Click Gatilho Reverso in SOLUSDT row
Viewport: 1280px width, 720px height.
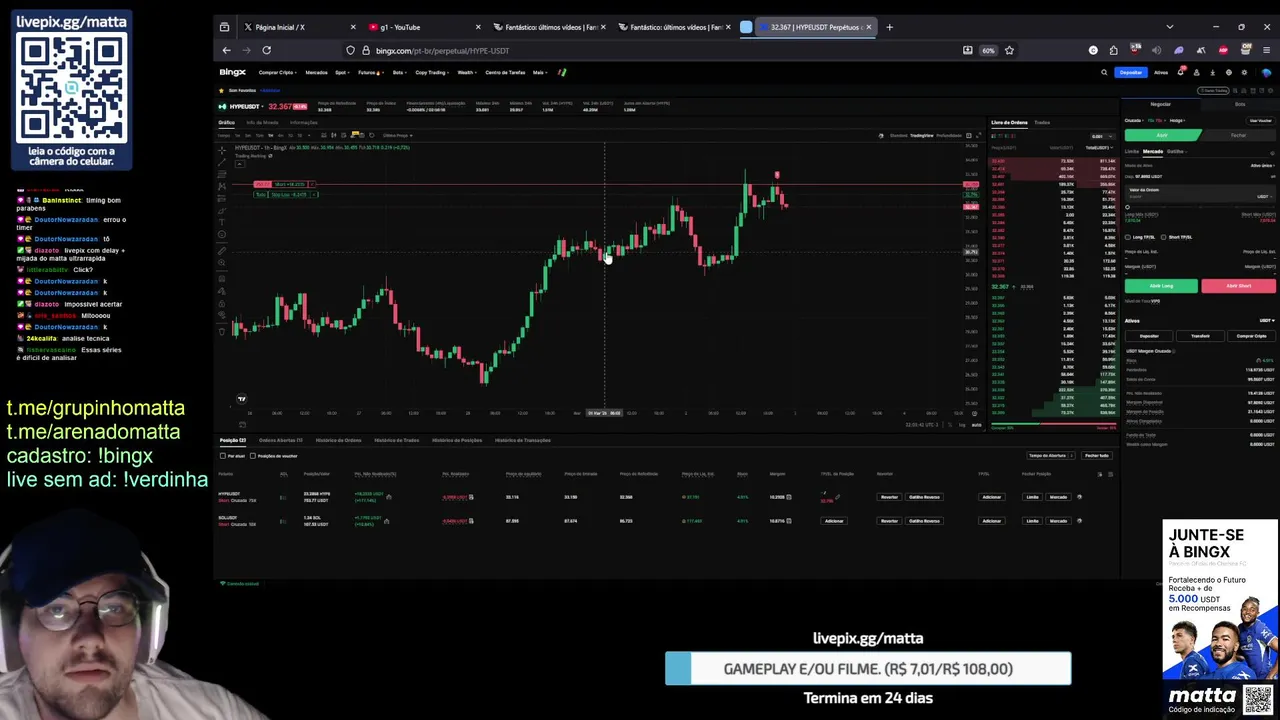click(924, 520)
